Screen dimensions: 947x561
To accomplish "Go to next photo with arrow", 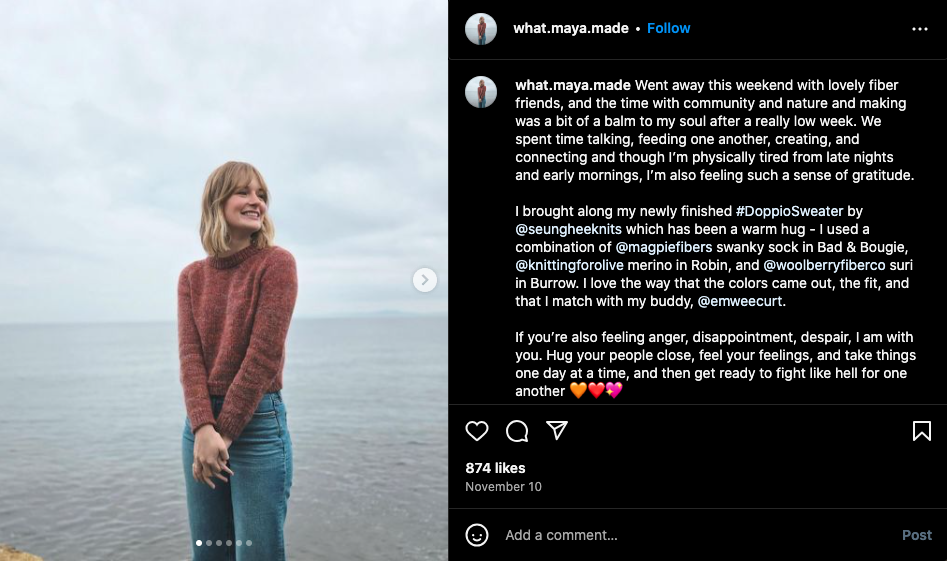I will click(425, 280).
